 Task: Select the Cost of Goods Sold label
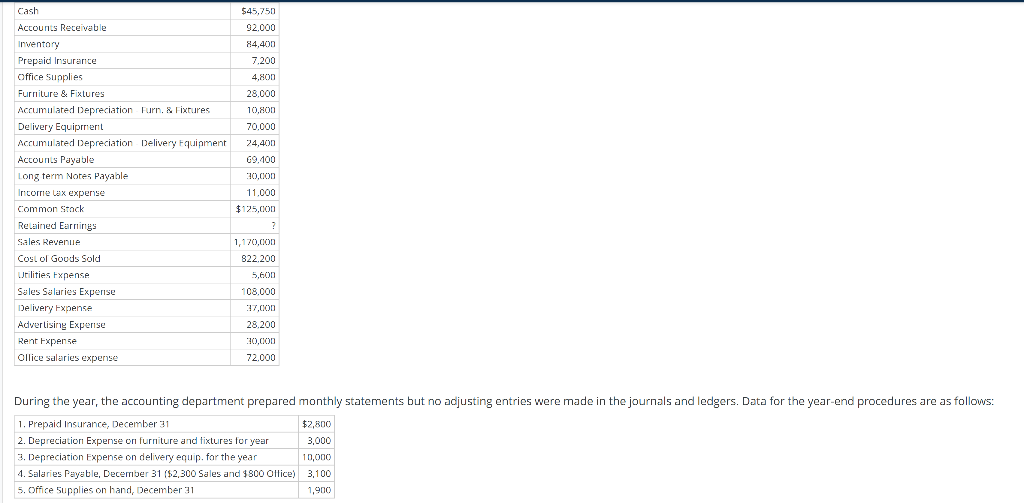click(59, 259)
